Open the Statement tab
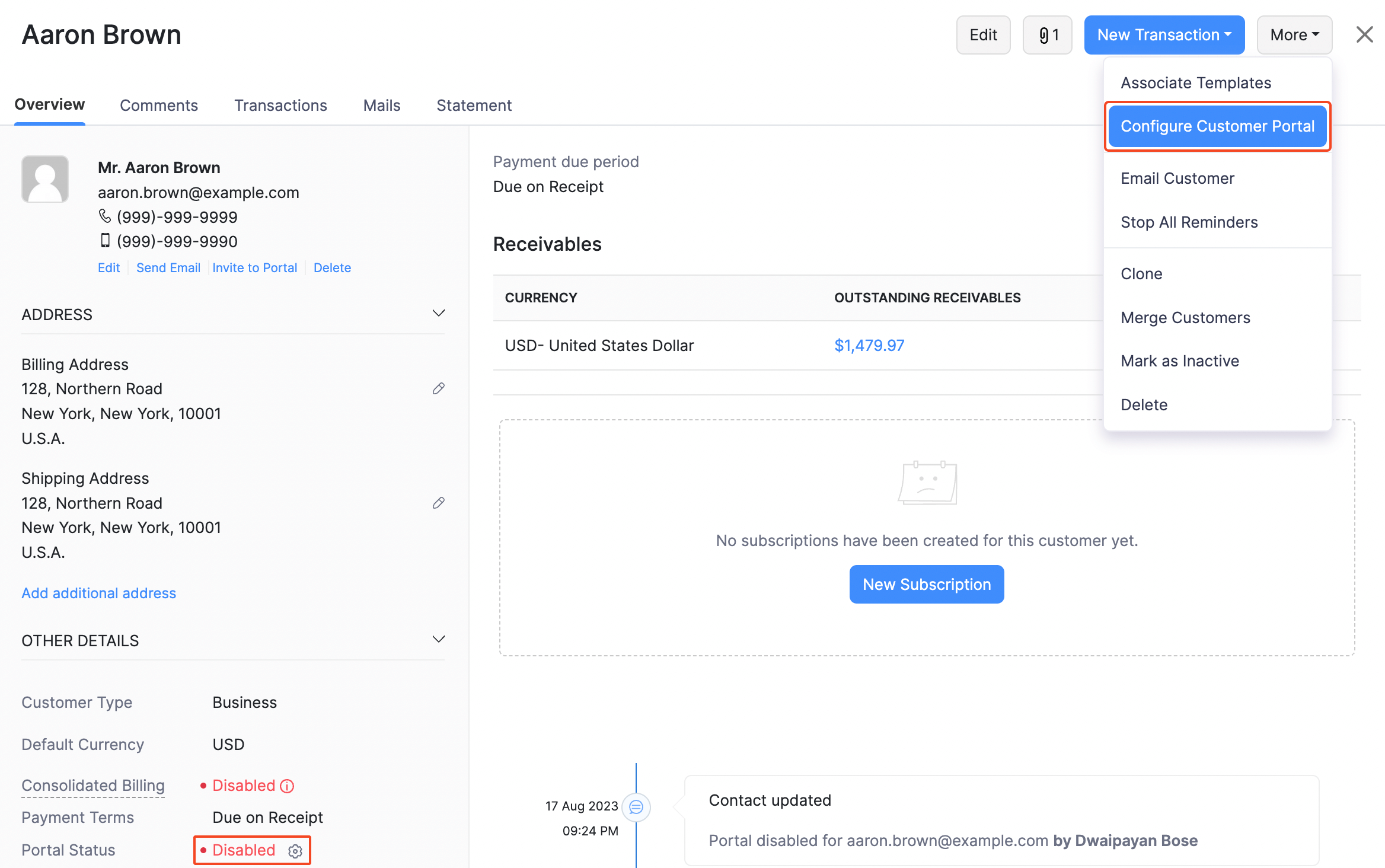Viewport: 1385px width, 868px height. 474,105
